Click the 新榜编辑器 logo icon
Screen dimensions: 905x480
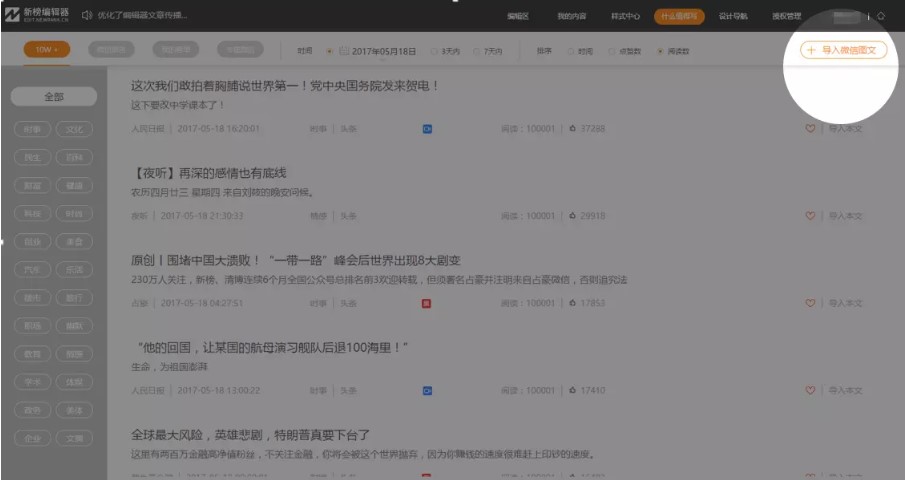tap(12, 15)
